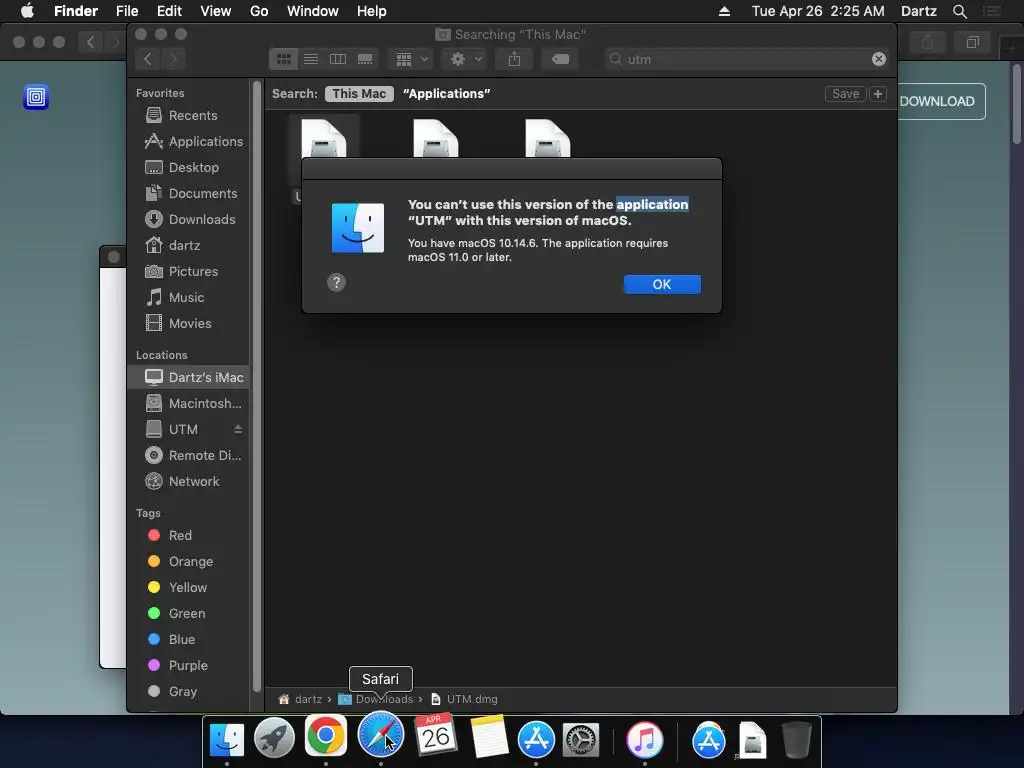Open Documents in the sidebar
The width and height of the screenshot is (1024, 768).
[188, 193]
